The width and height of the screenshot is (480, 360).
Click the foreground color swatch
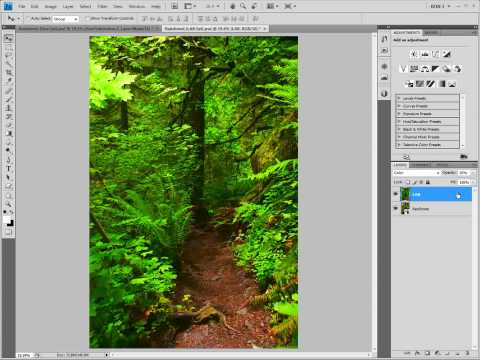coord(7,220)
